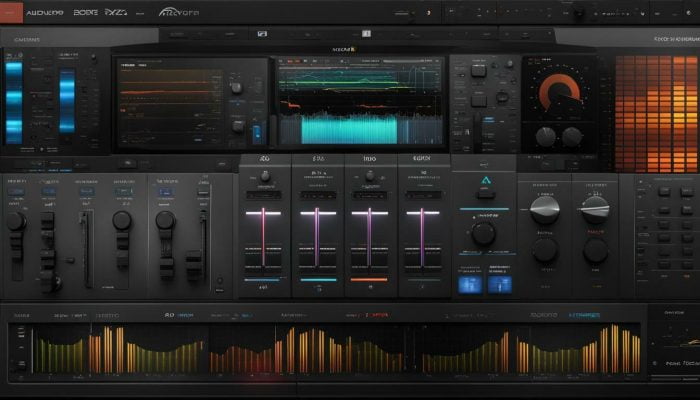Open the left blue preview thumbnail
This screenshot has height=400, width=700.
(470, 284)
